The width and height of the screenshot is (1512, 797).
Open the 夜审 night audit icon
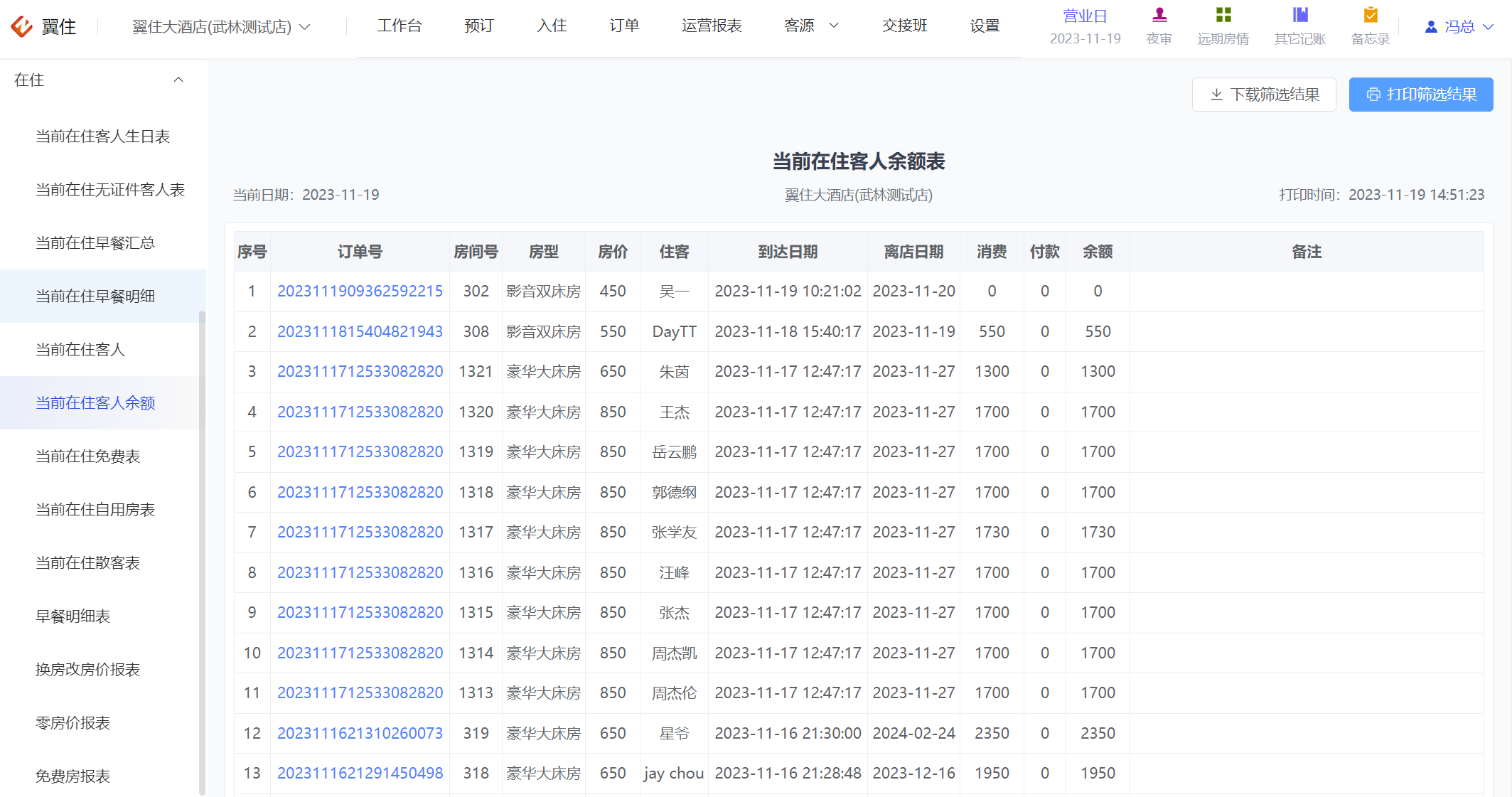[x=1159, y=15]
